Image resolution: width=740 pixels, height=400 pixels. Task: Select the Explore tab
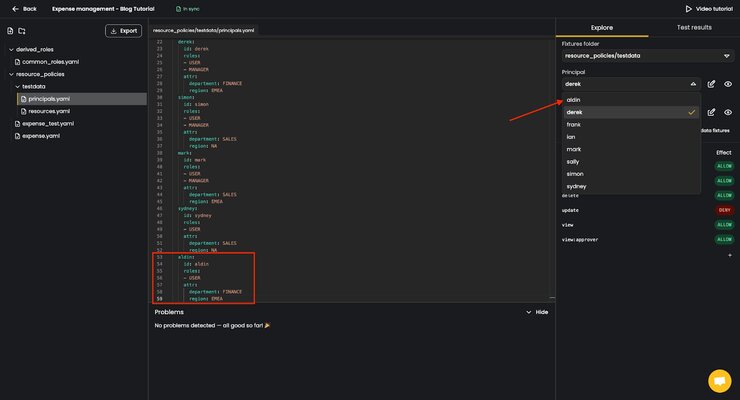coord(602,27)
